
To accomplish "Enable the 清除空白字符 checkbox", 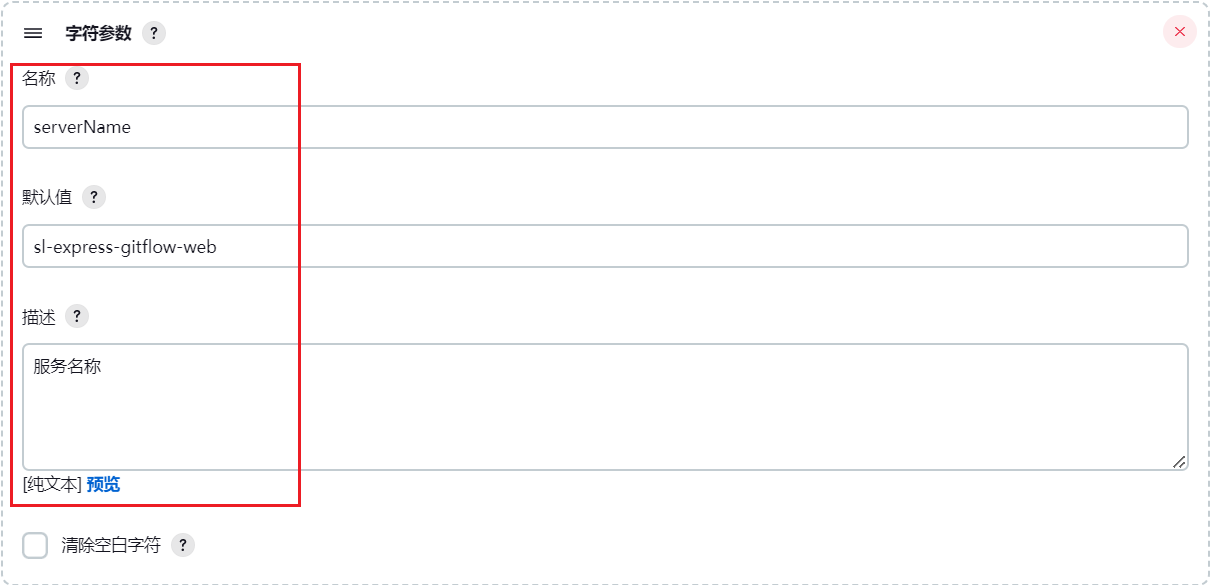I will click(35, 545).
